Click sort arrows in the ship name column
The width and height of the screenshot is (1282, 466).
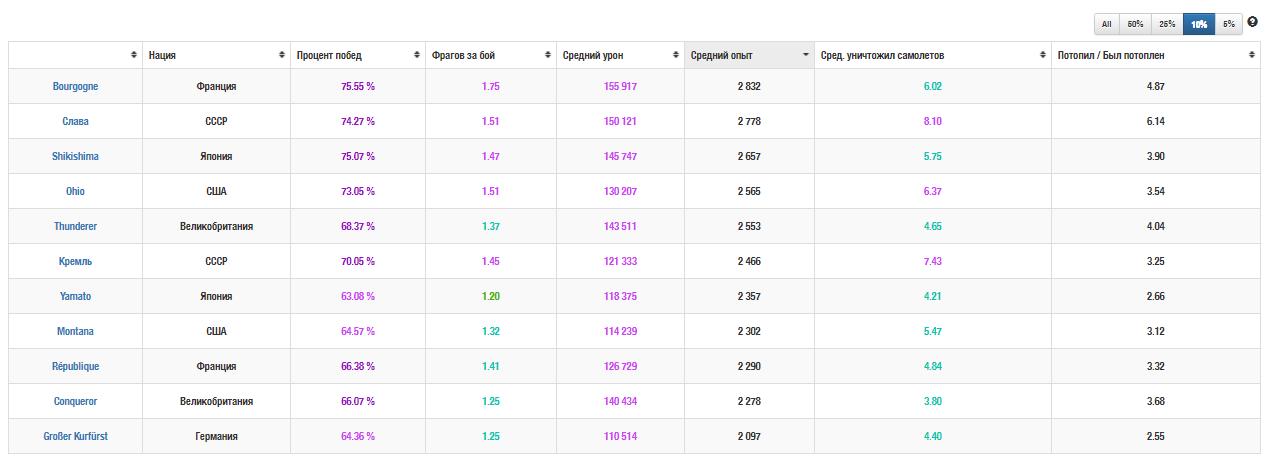[134, 56]
